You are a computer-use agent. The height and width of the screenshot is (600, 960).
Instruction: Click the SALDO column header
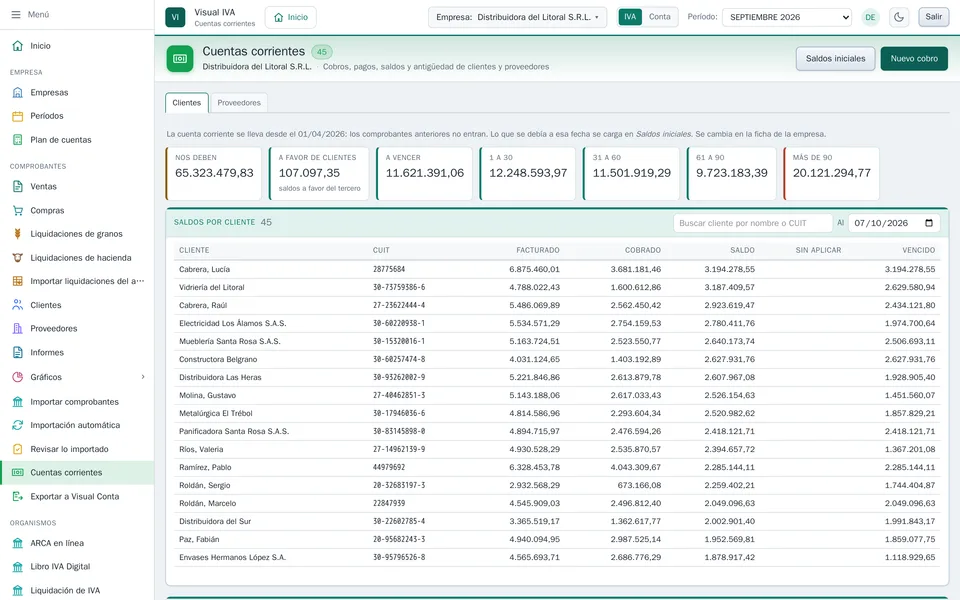coord(742,250)
